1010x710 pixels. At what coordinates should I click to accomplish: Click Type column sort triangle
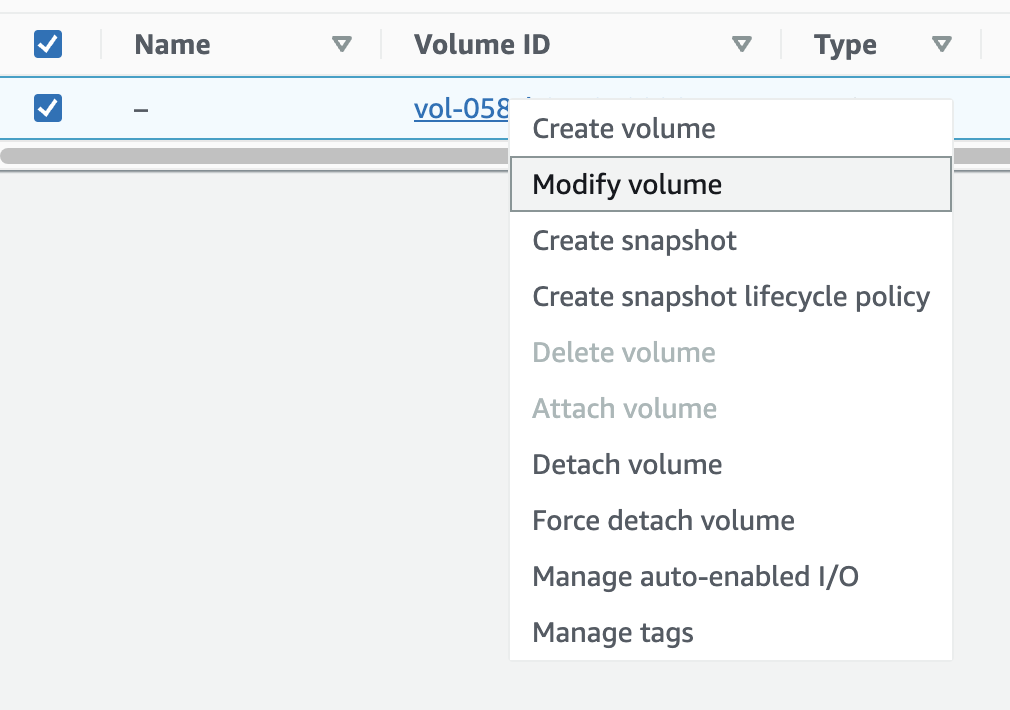click(941, 44)
